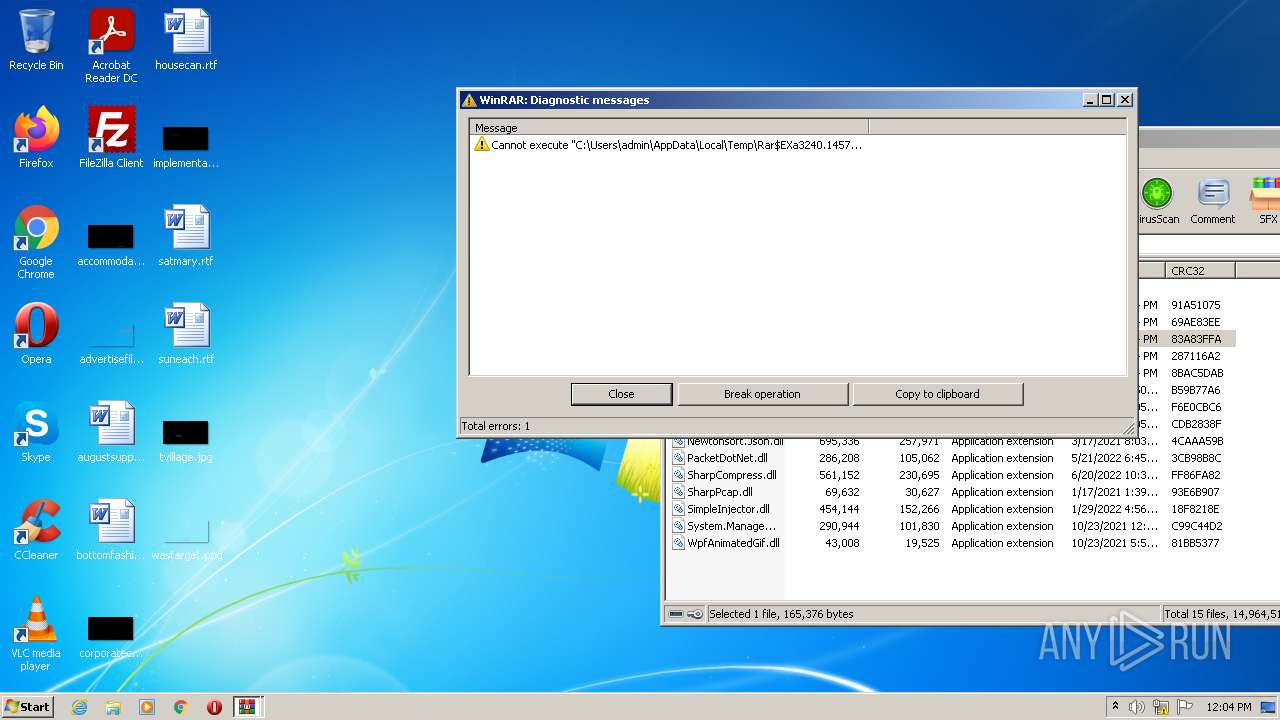Image resolution: width=1280 pixels, height=720 pixels.
Task: Click CRC32 value 91A51075
Action: click(x=1196, y=305)
